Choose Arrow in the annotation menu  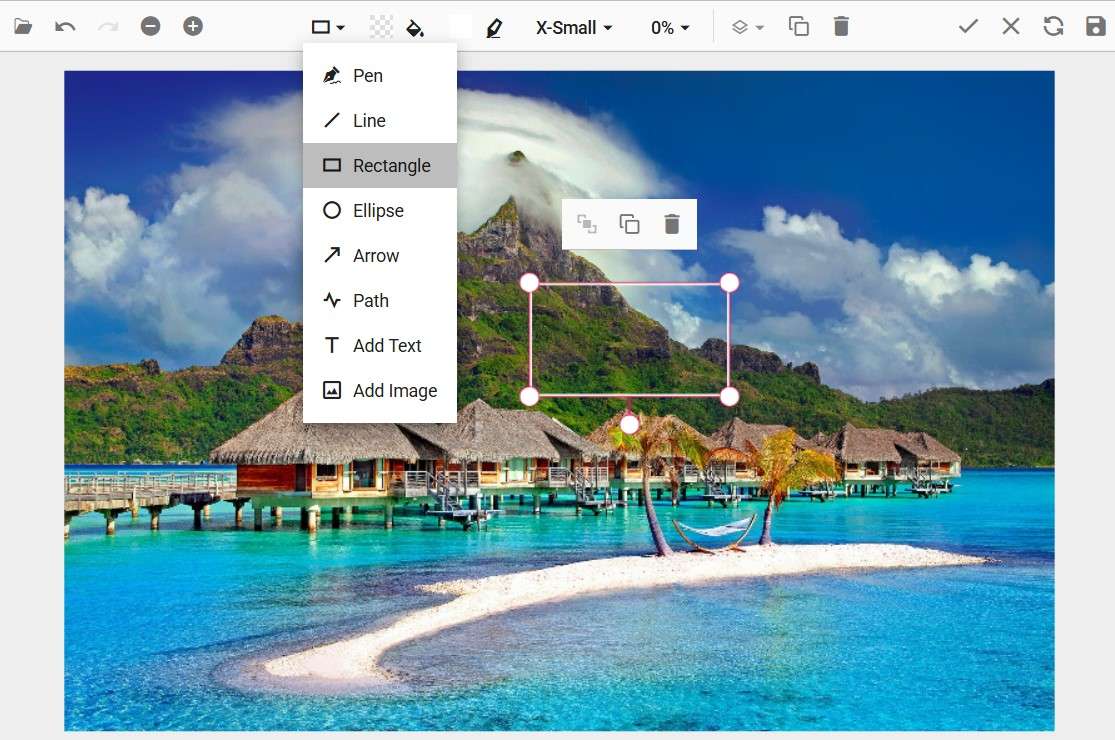point(376,256)
